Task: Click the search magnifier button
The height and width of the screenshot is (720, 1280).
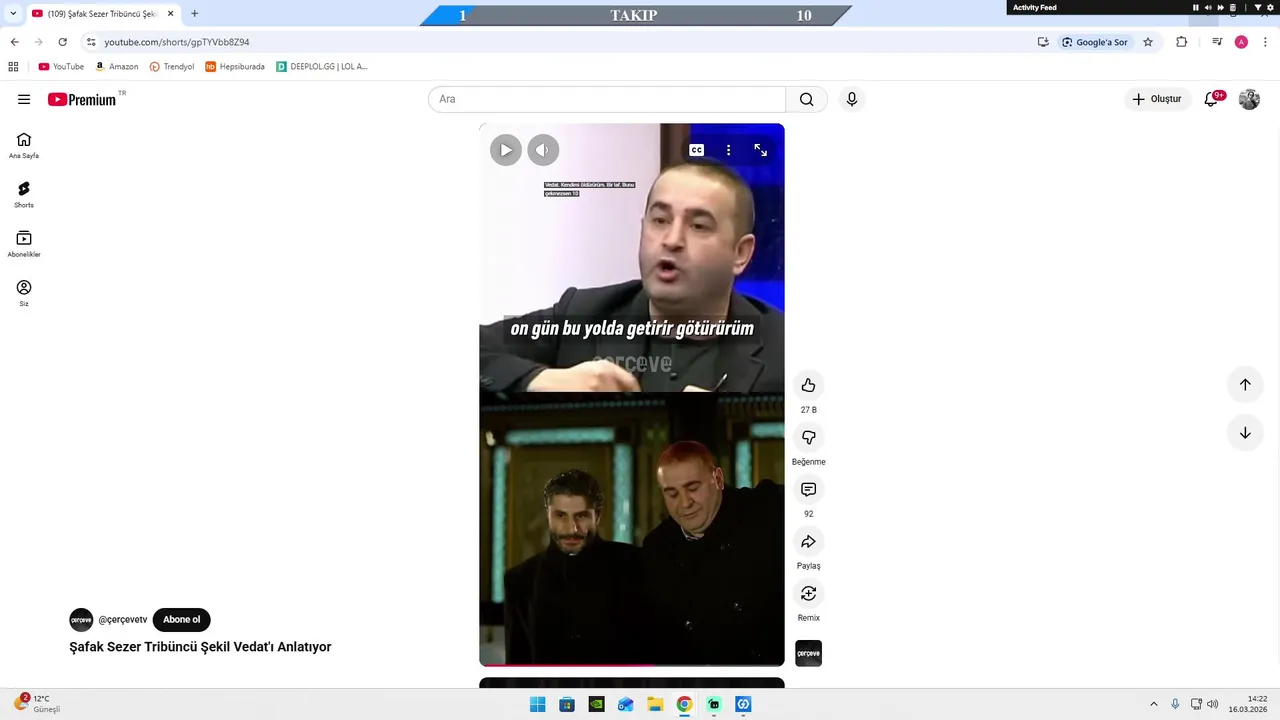Action: click(806, 99)
